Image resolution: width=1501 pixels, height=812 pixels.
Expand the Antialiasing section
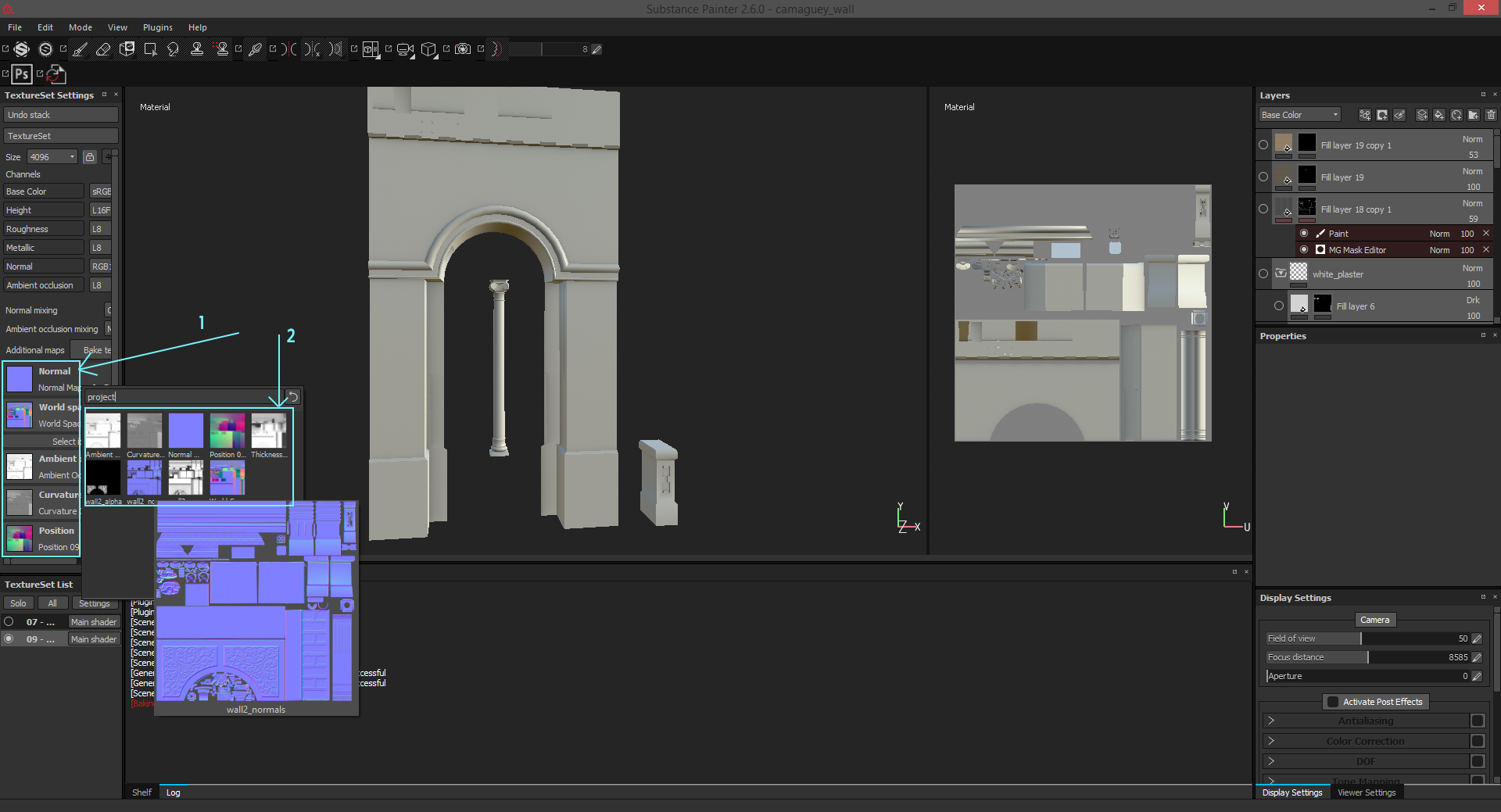pos(1271,721)
